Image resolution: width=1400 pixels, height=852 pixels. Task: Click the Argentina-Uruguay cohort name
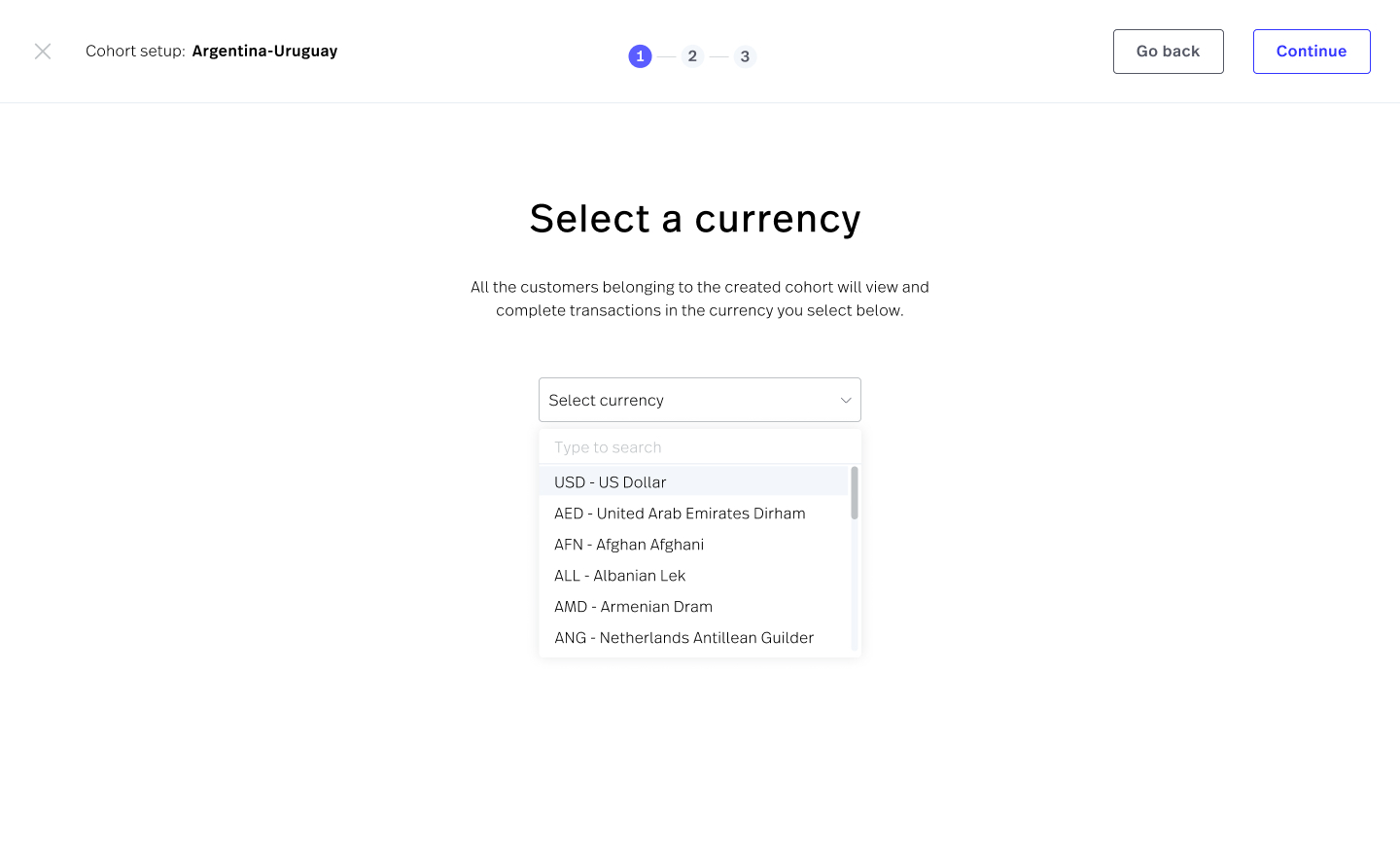pyautogui.click(x=264, y=52)
